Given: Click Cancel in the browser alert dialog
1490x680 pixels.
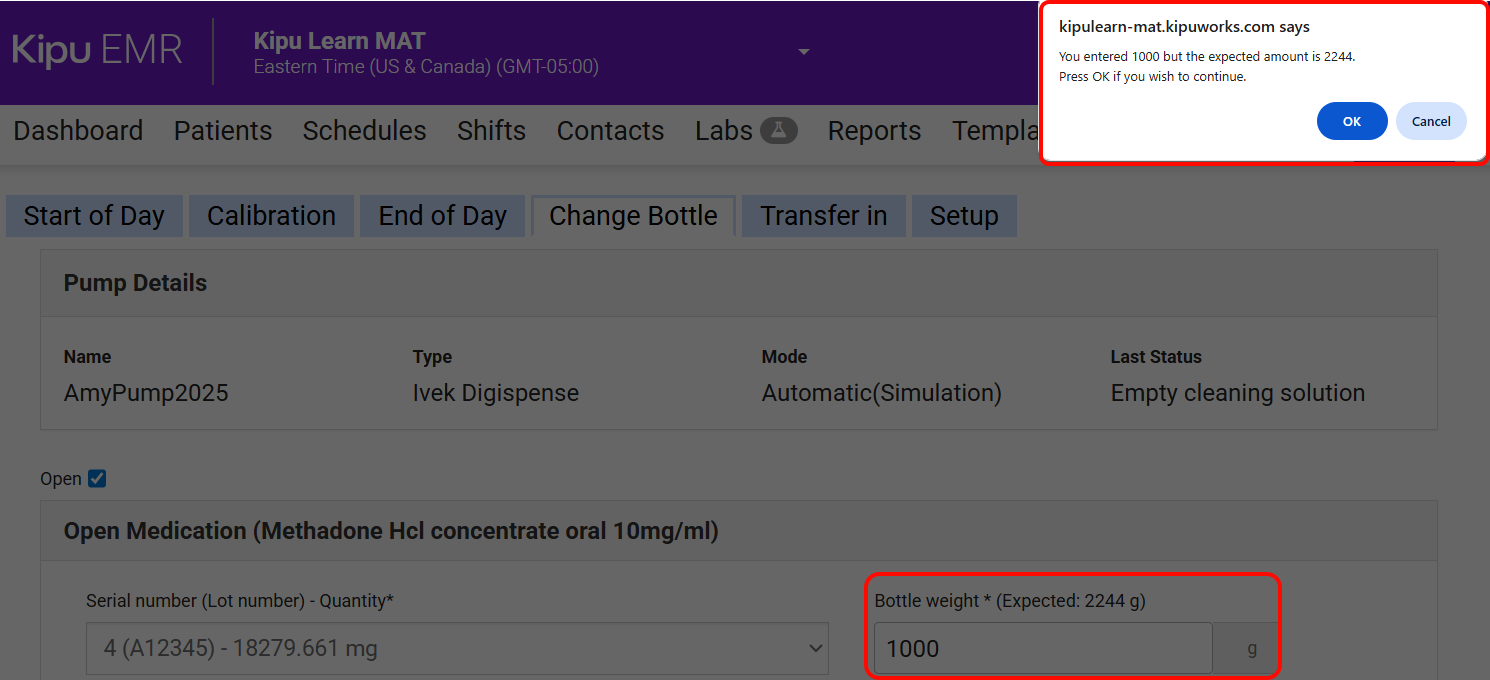Looking at the screenshot, I should [x=1430, y=121].
